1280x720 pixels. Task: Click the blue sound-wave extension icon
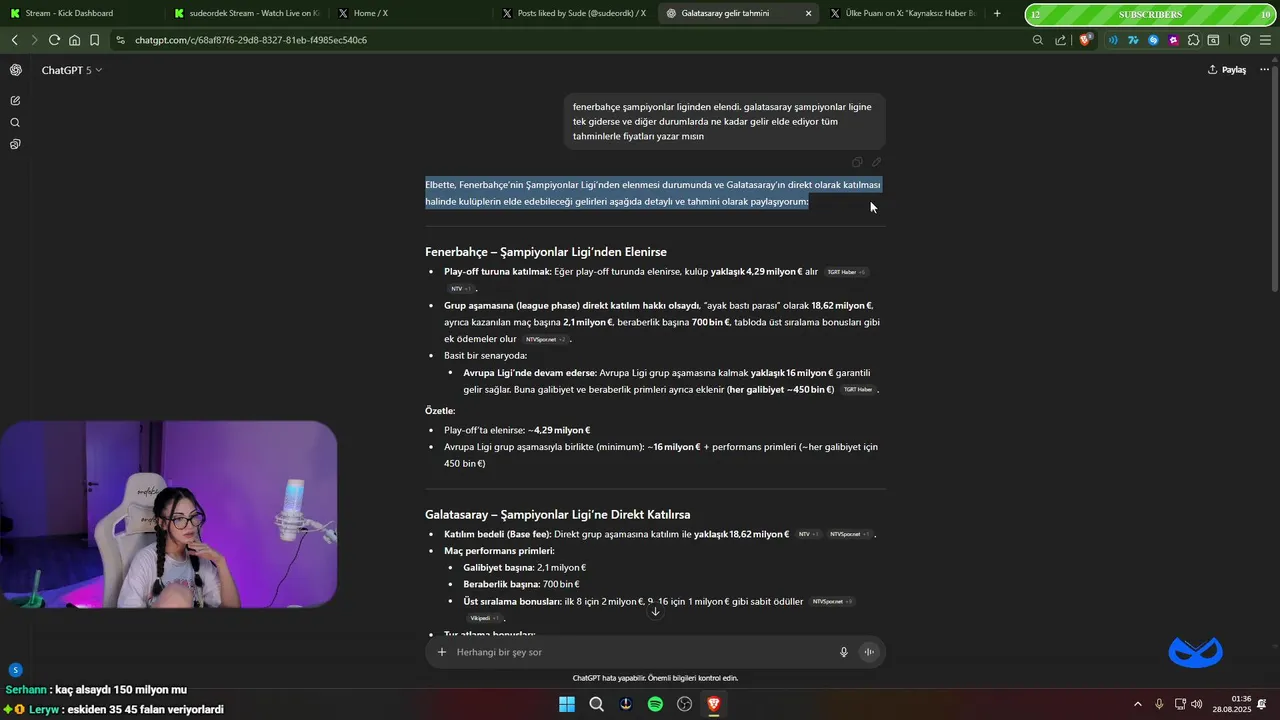coord(1113,40)
